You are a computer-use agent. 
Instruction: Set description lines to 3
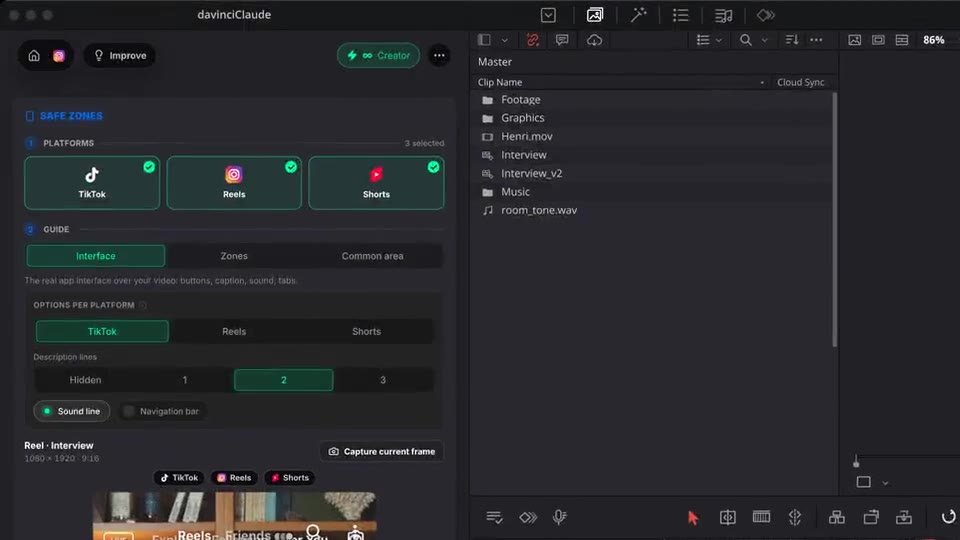(383, 380)
